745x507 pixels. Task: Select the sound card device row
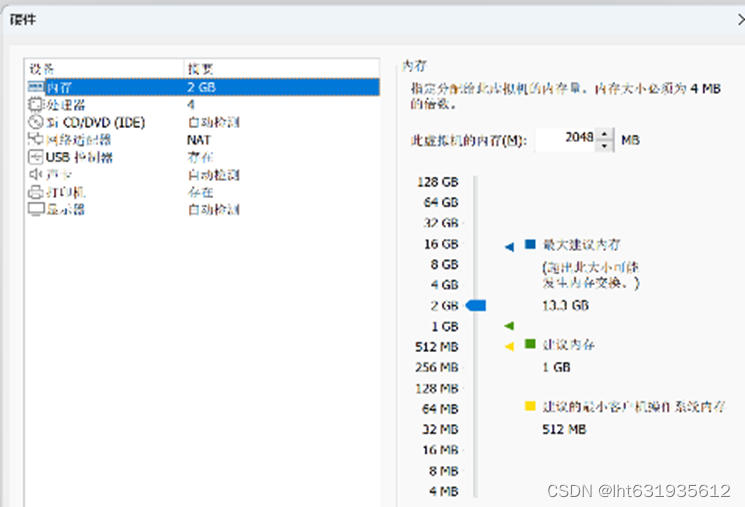click(x=203, y=175)
